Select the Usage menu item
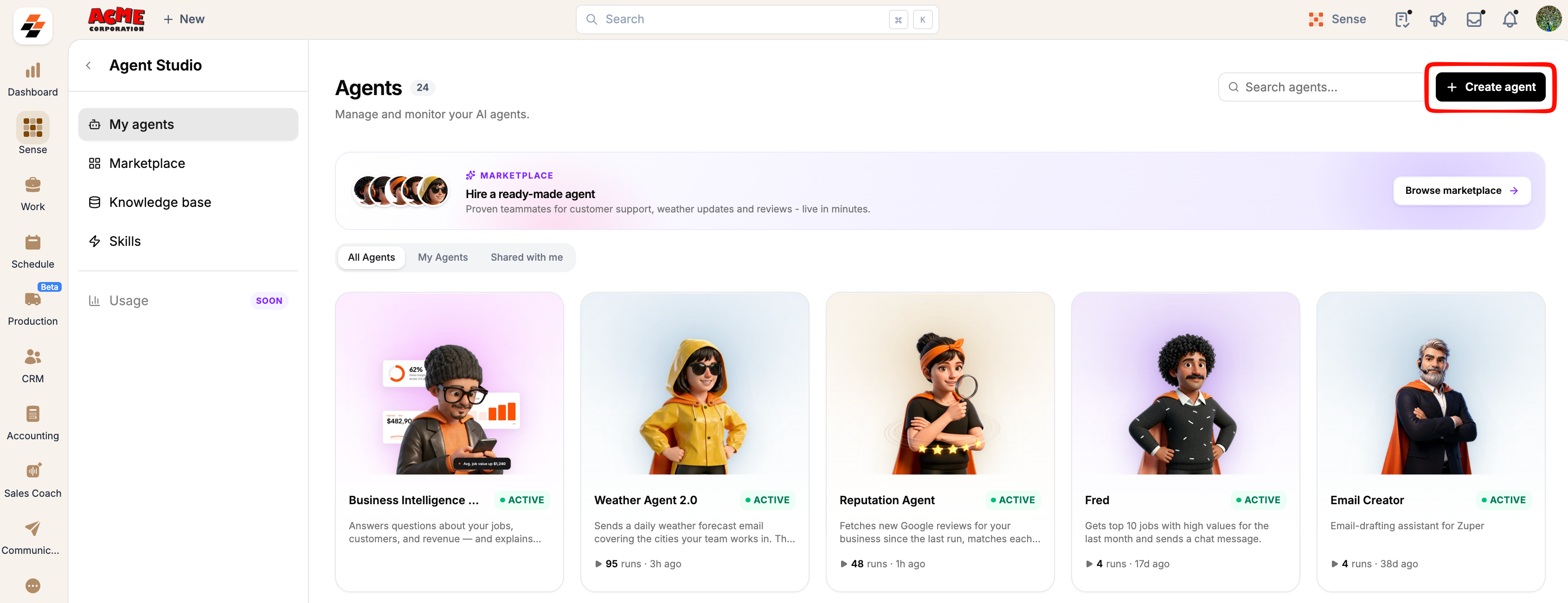Image resolution: width=1568 pixels, height=603 pixels. coord(188,301)
